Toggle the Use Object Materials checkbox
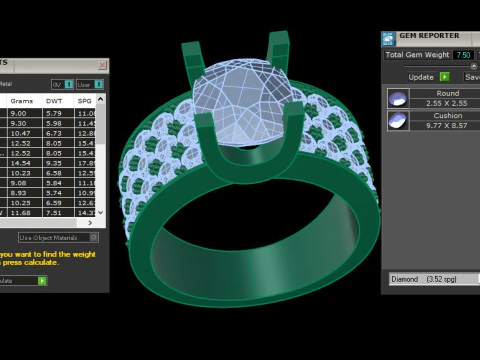Image resolution: width=480 pixels, height=360 pixels. pos(94,237)
